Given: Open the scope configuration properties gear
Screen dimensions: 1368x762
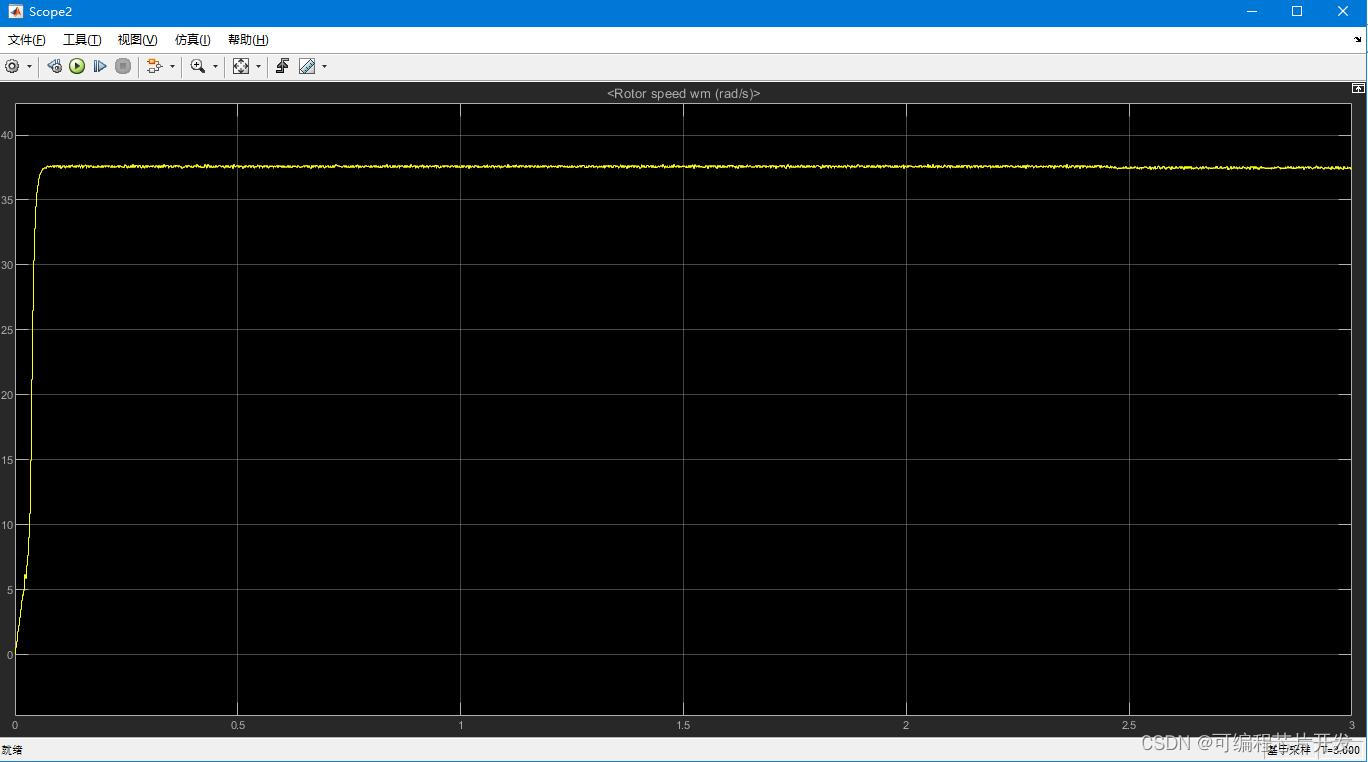Looking at the screenshot, I should coord(12,66).
